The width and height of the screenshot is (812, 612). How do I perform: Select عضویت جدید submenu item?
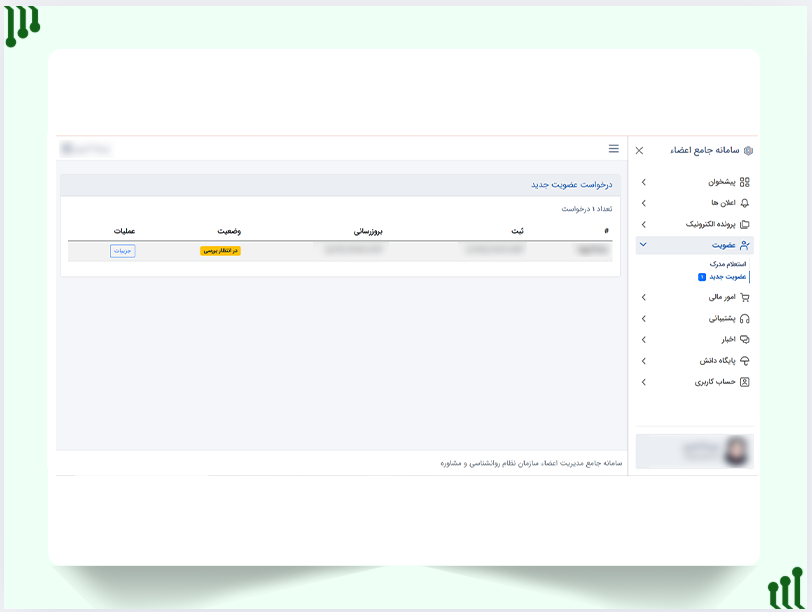[728, 277]
